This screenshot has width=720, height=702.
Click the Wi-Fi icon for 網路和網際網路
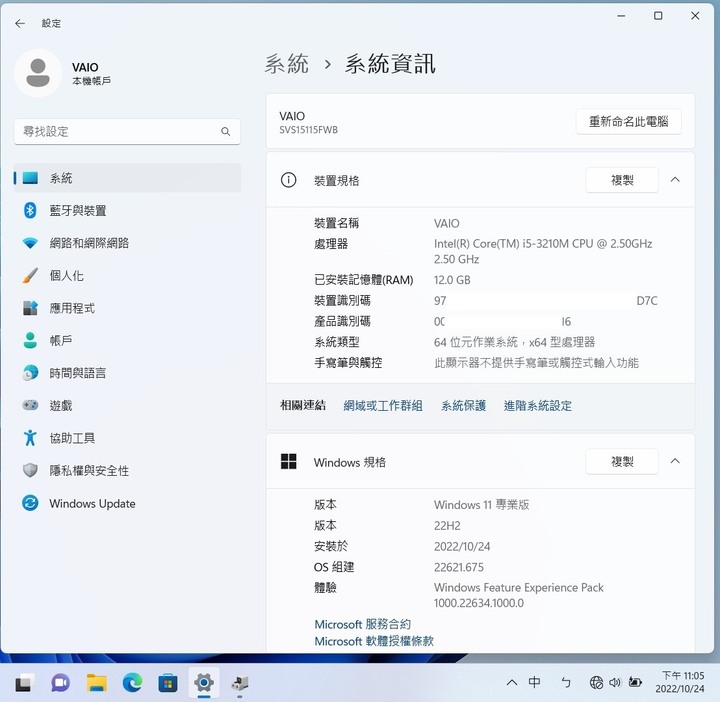30,243
